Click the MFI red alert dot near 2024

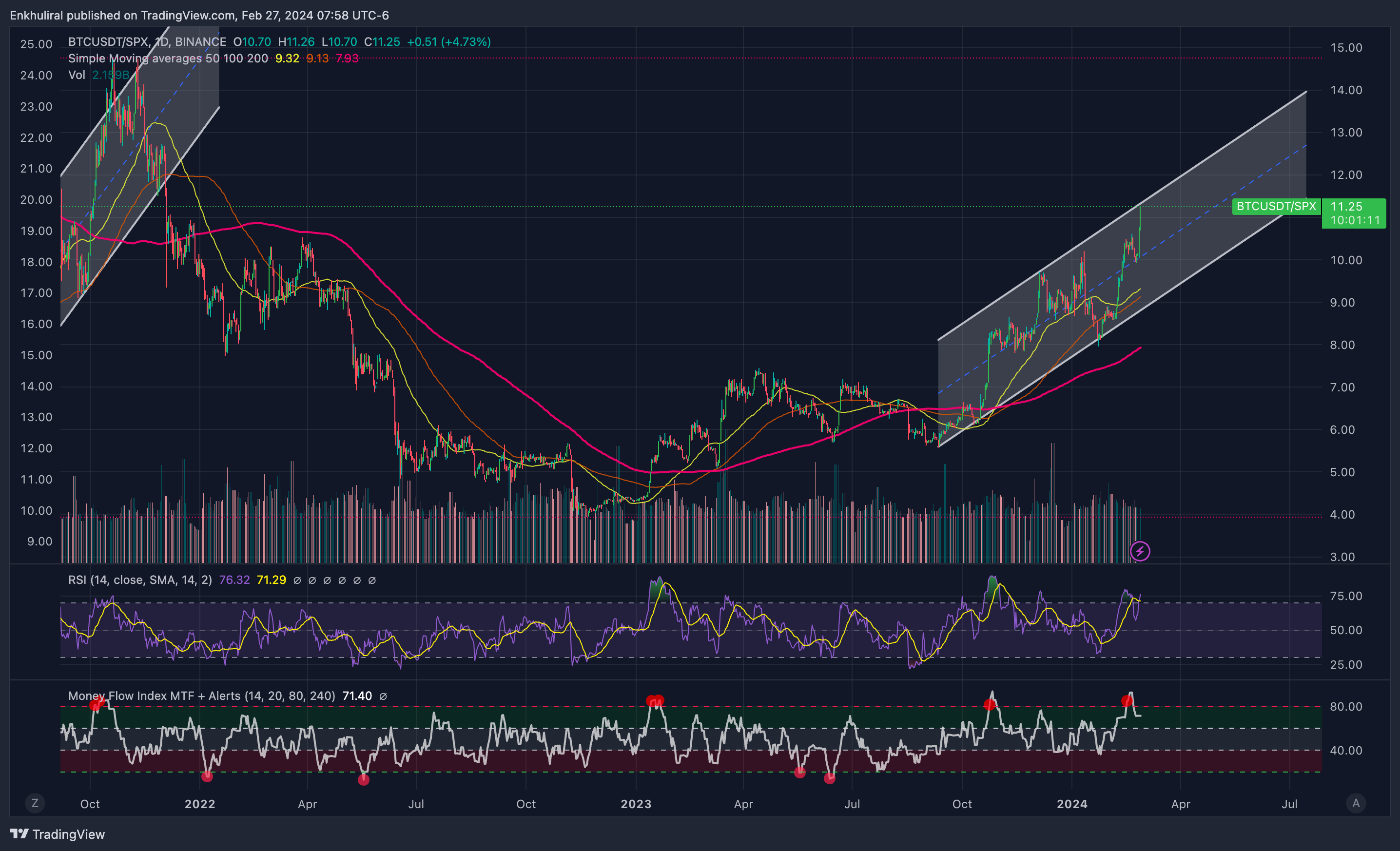1127,701
